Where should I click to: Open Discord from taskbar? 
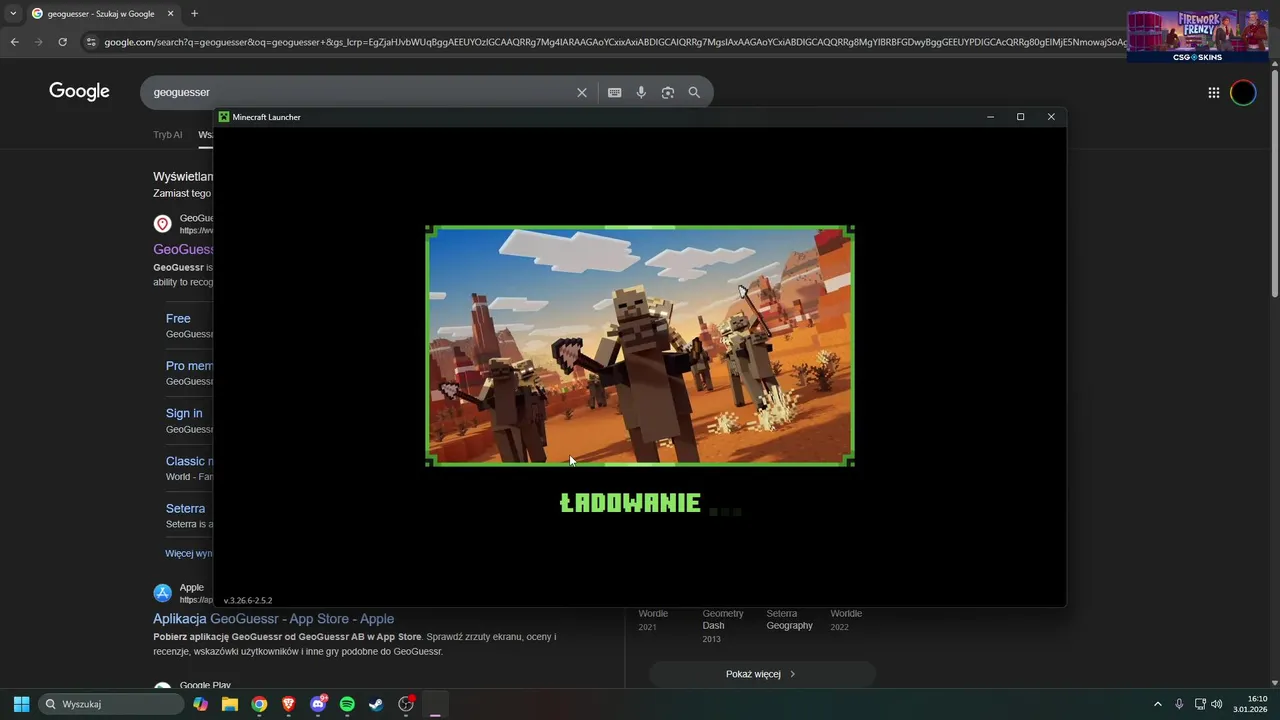pos(318,704)
